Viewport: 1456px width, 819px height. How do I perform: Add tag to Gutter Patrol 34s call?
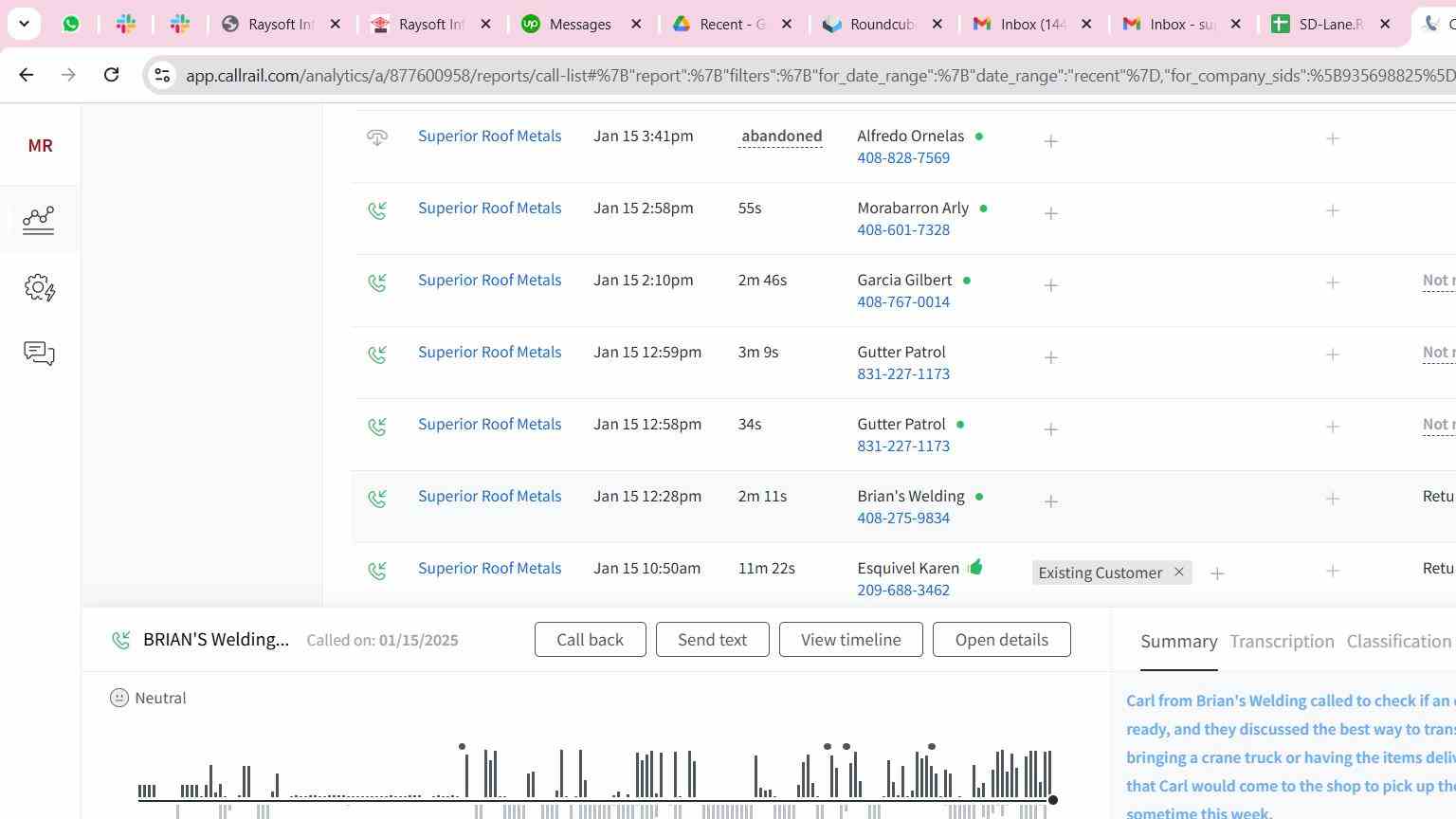(x=1050, y=429)
